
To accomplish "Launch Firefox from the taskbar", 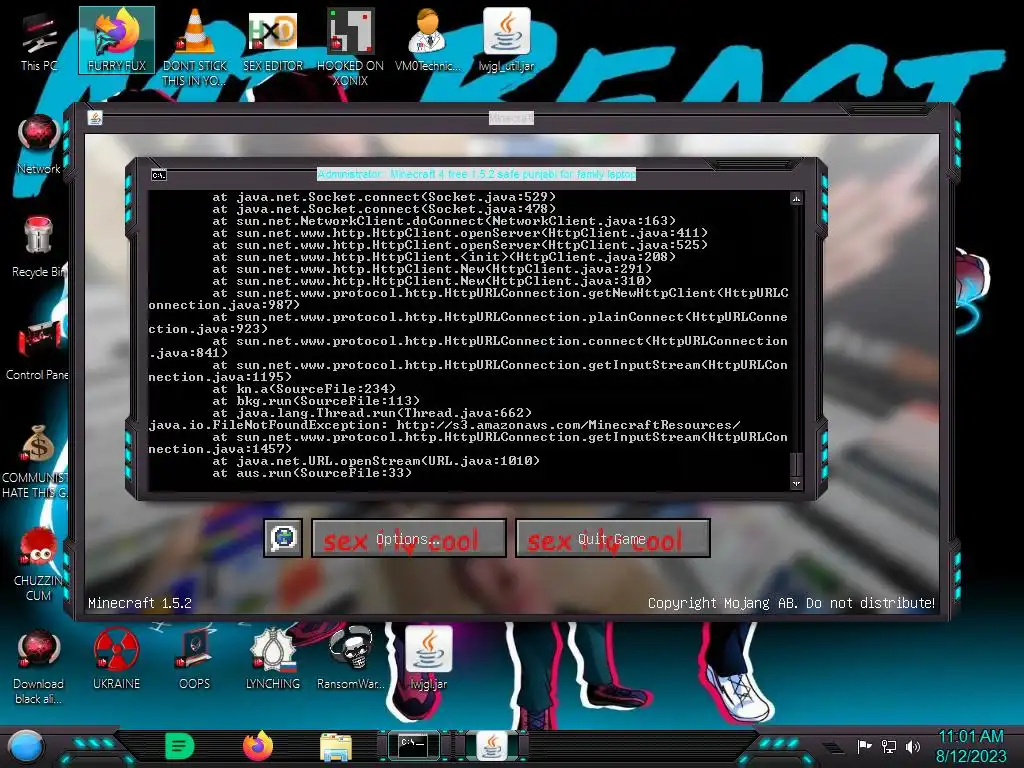I will (258, 746).
